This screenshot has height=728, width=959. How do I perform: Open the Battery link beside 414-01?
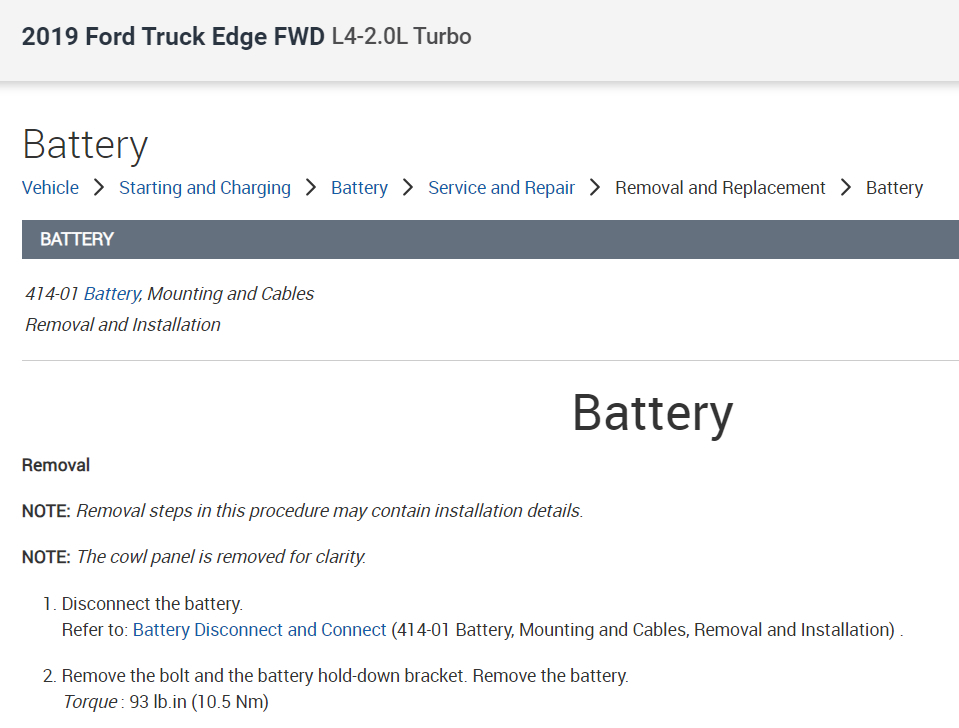[x=111, y=294]
